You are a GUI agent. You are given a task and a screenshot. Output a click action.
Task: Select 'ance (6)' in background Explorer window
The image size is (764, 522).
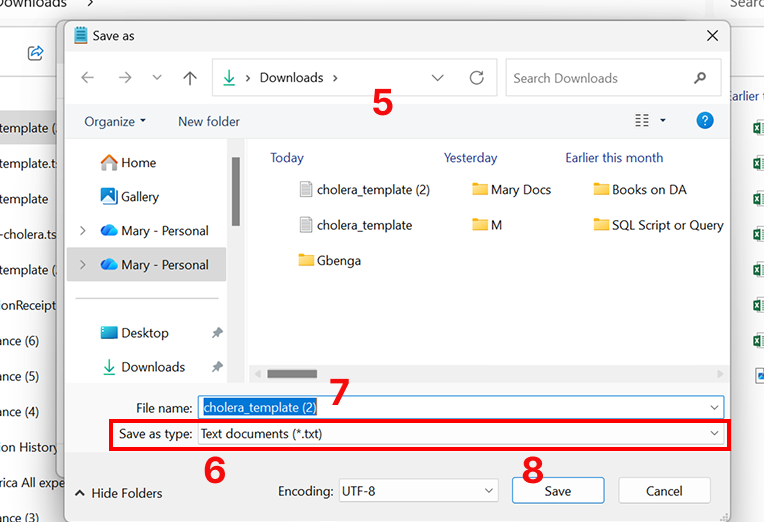click(19, 341)
